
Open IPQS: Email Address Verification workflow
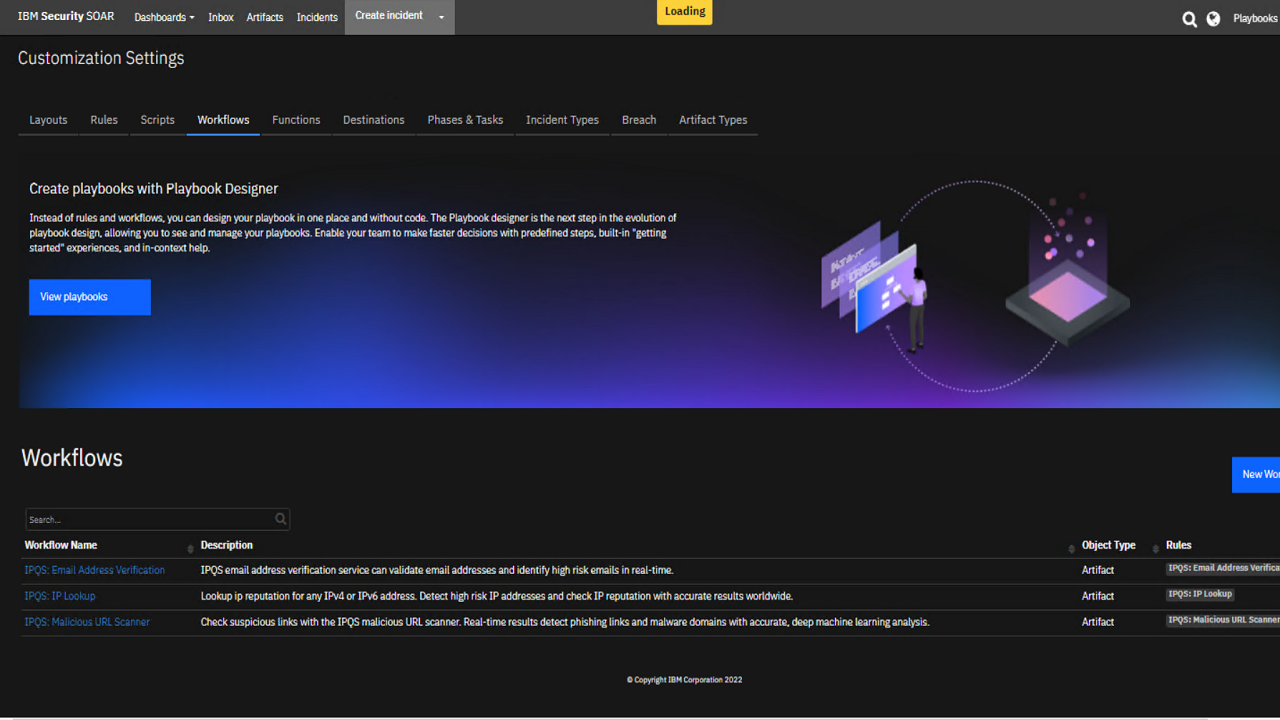click(x=94, y=569)
